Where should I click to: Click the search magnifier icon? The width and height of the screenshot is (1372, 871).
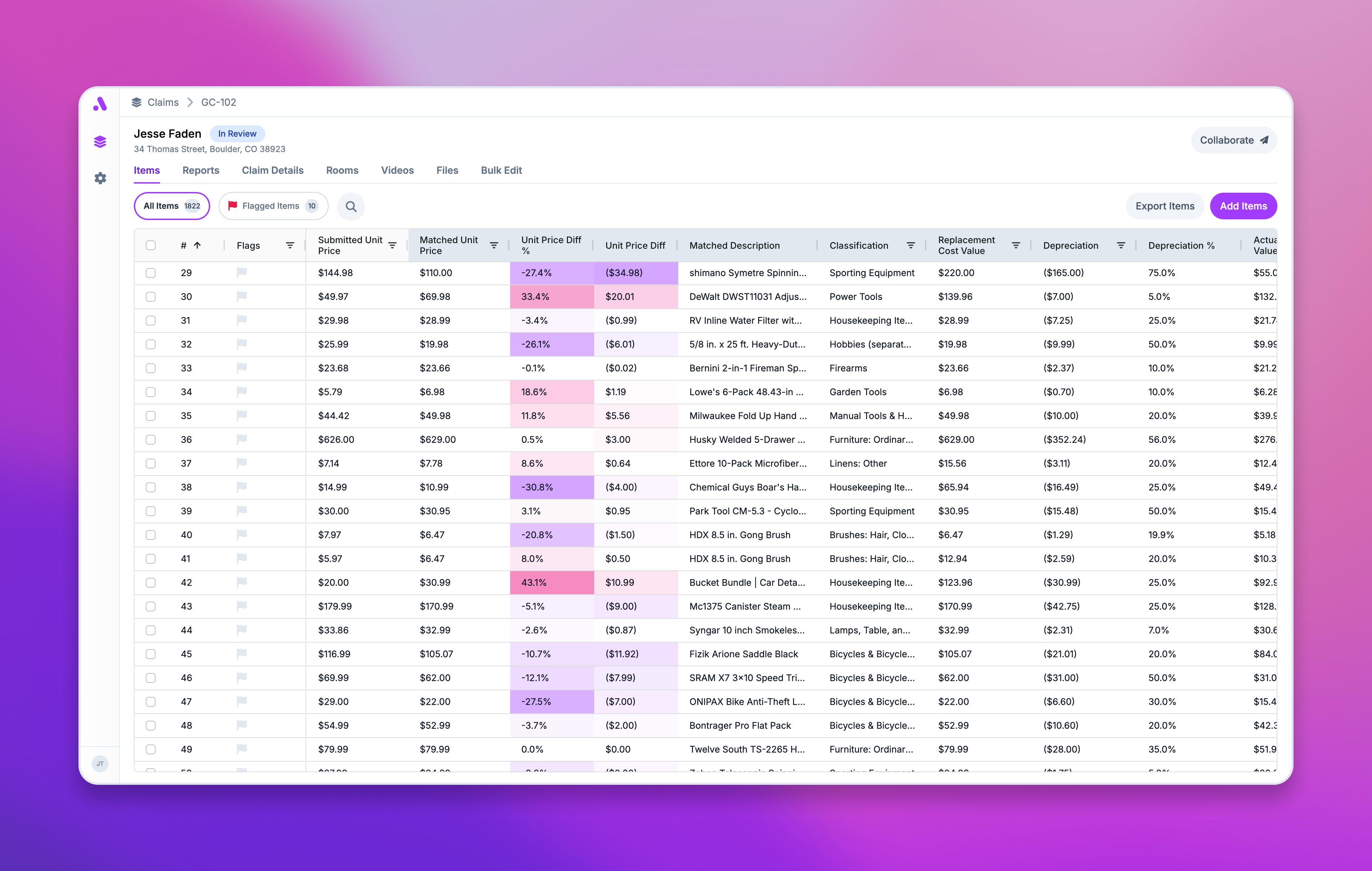pyautogui.click(x=351, y=206)
